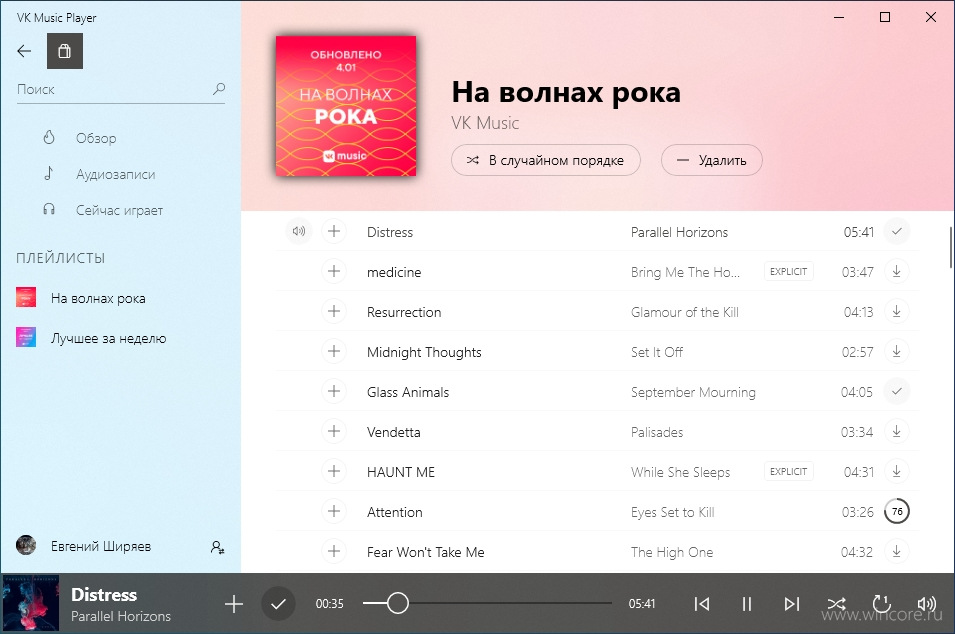Pause the playing track
The image size is (955, 634).
click(x=747, y=604)
